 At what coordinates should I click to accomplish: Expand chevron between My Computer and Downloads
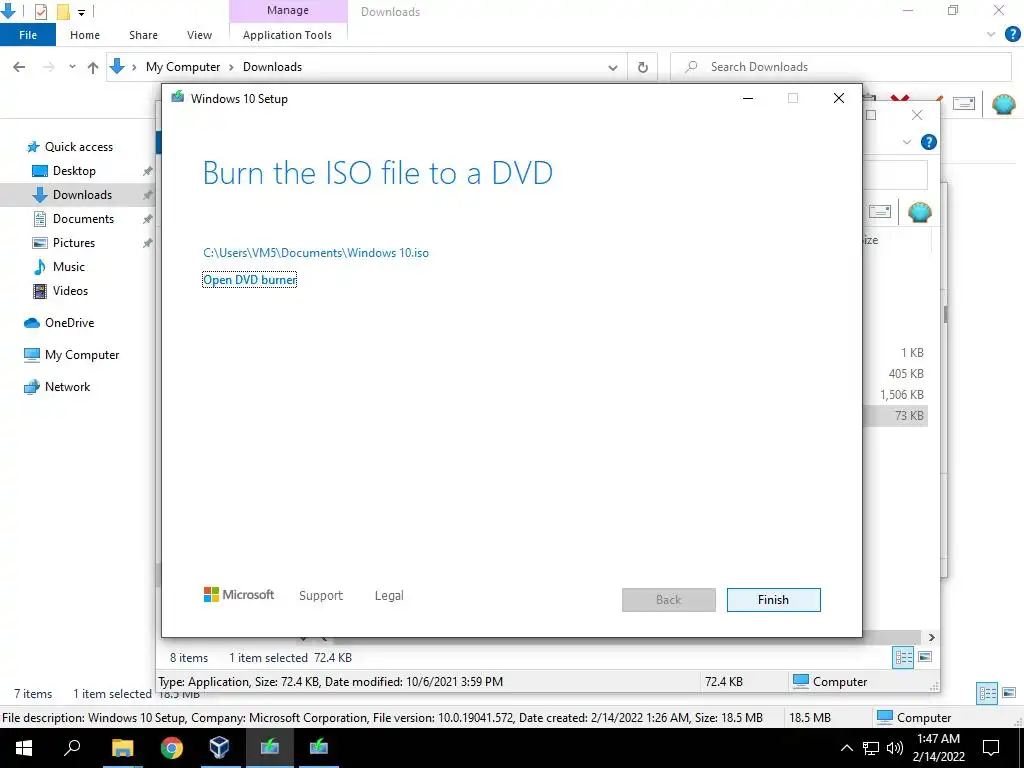pos(231,67)
